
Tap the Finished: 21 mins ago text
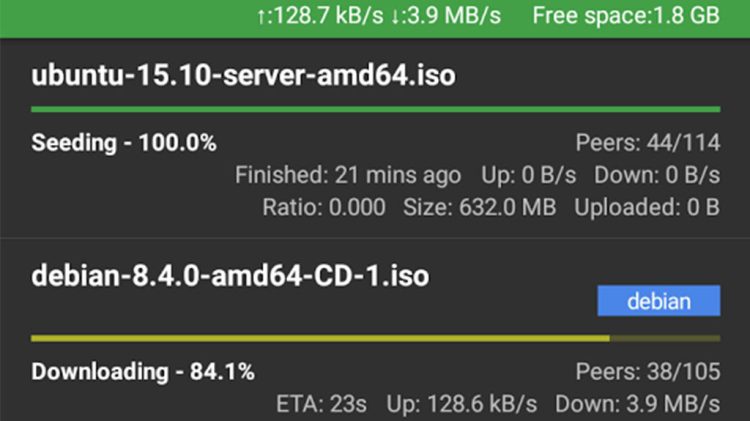[348, 175]
